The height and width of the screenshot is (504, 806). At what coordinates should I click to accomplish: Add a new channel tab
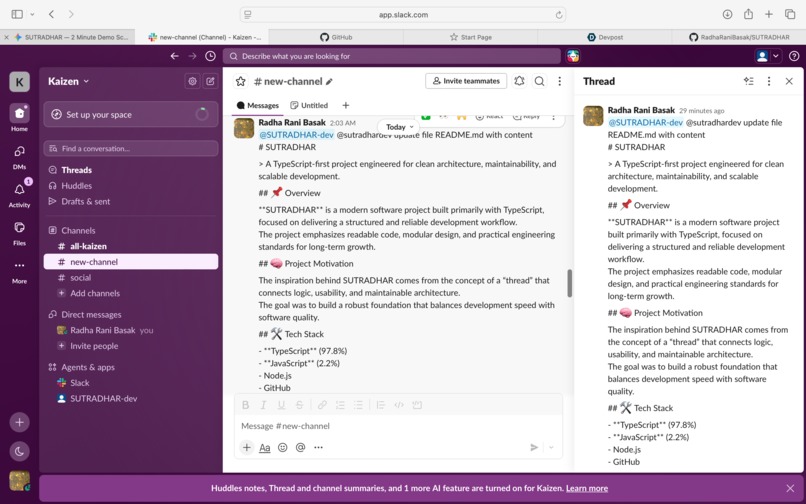[x=345, y=105]
